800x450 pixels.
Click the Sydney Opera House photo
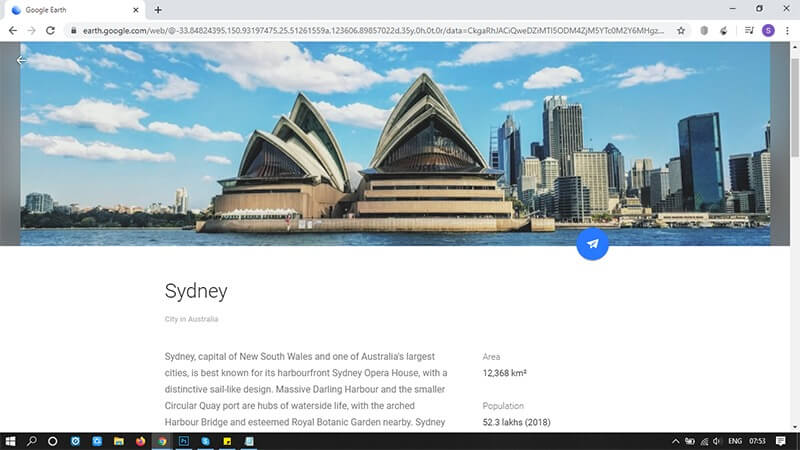(395, 144)
